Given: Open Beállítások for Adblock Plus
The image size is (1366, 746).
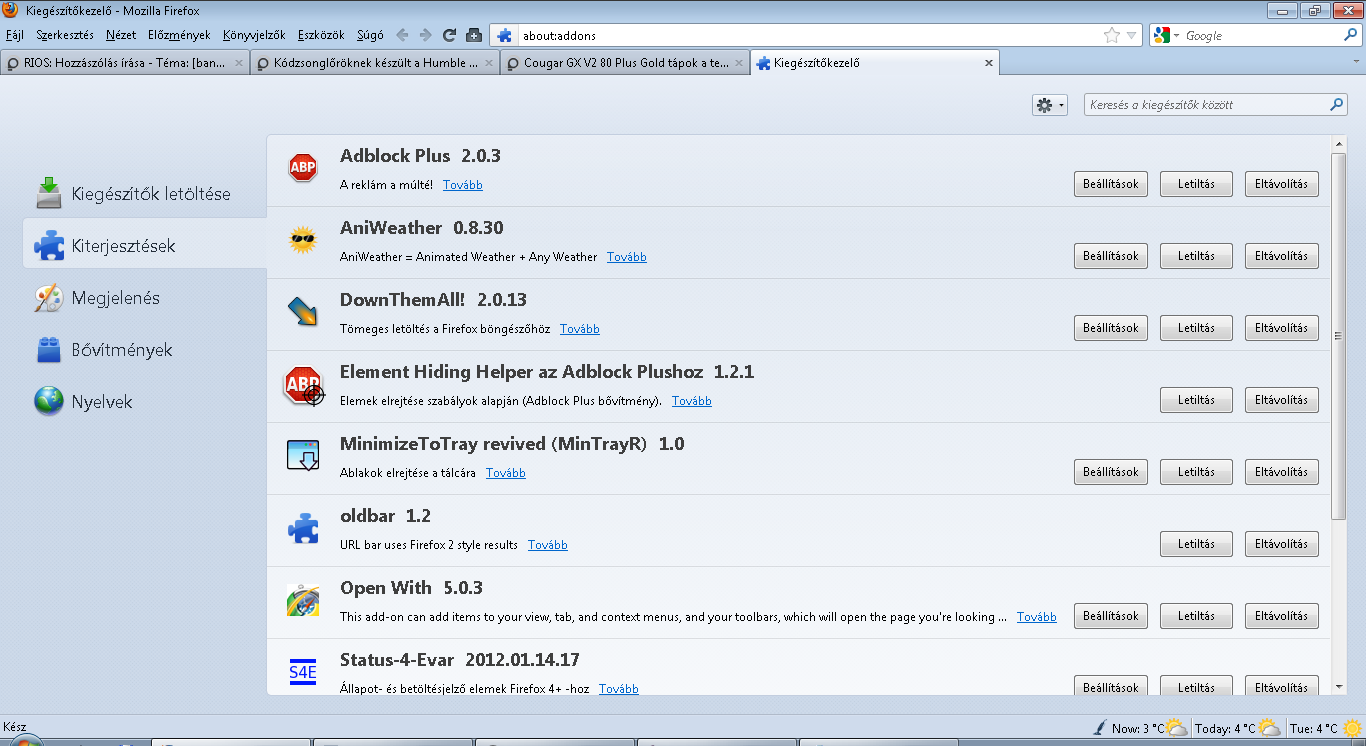Looking at the screenshot, I should (1110, 184).
